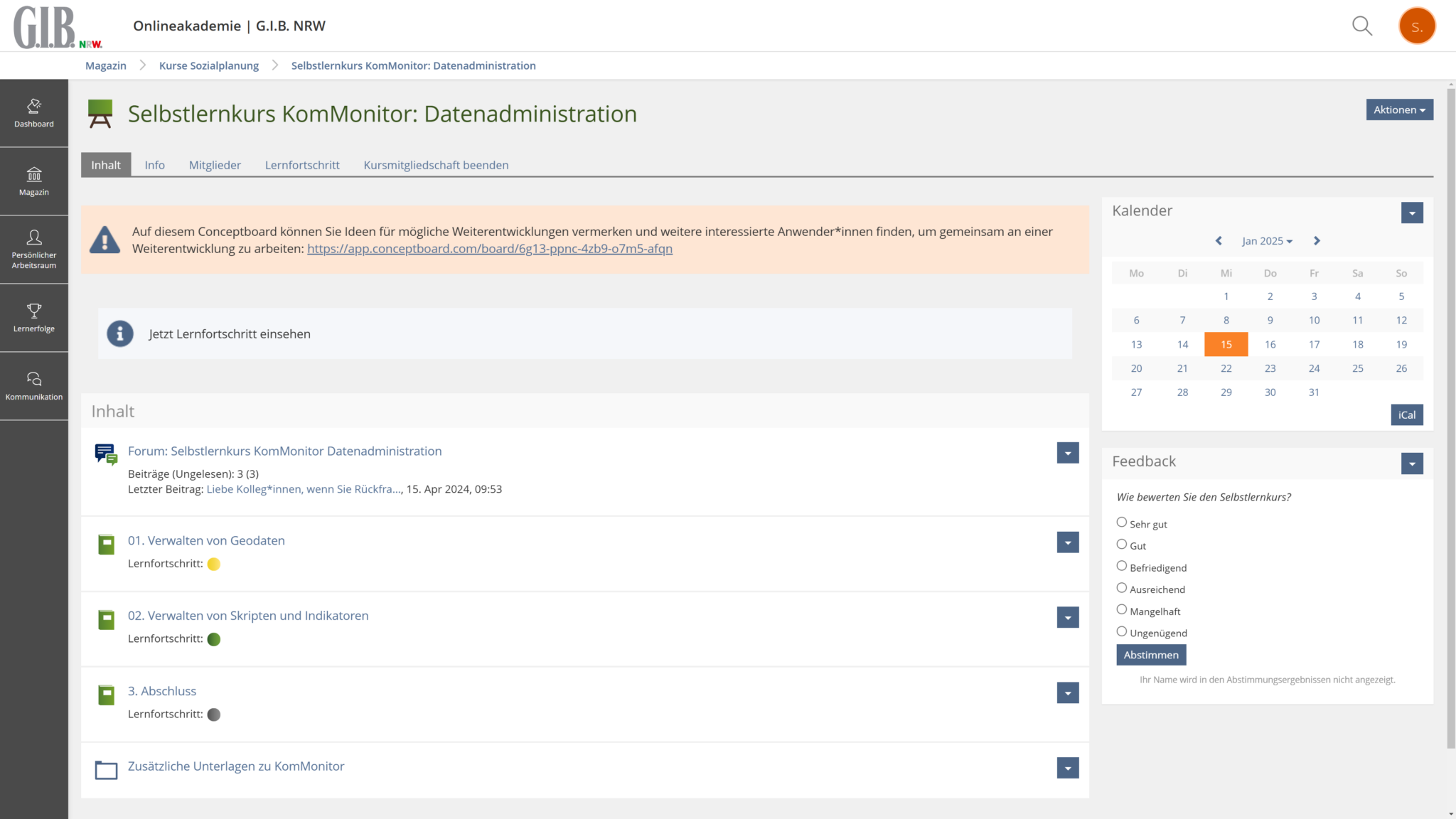Open actions dropdown for Verwalten von Geodaten
The width and height of the screenshot is (1456, 819).
(1068, 542)
